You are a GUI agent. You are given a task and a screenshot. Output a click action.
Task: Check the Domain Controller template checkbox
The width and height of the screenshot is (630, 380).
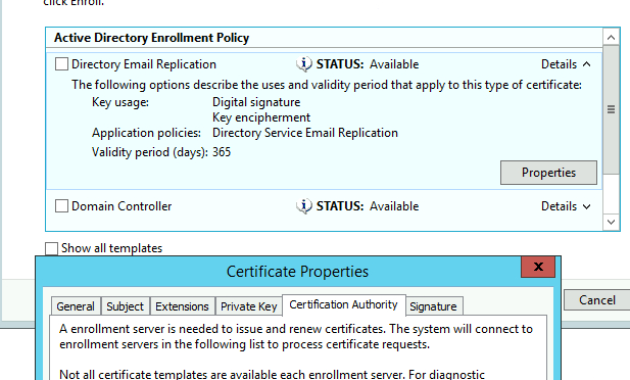tap(61, 206)
